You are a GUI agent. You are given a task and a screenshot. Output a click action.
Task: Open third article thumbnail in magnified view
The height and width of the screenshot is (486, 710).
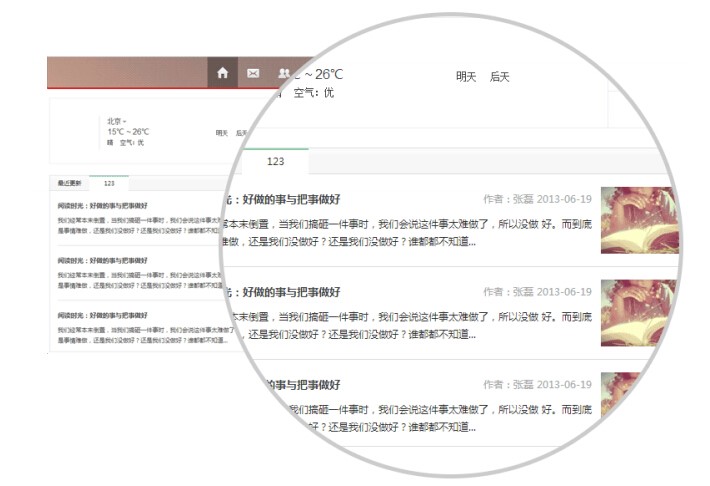[632, 400]
